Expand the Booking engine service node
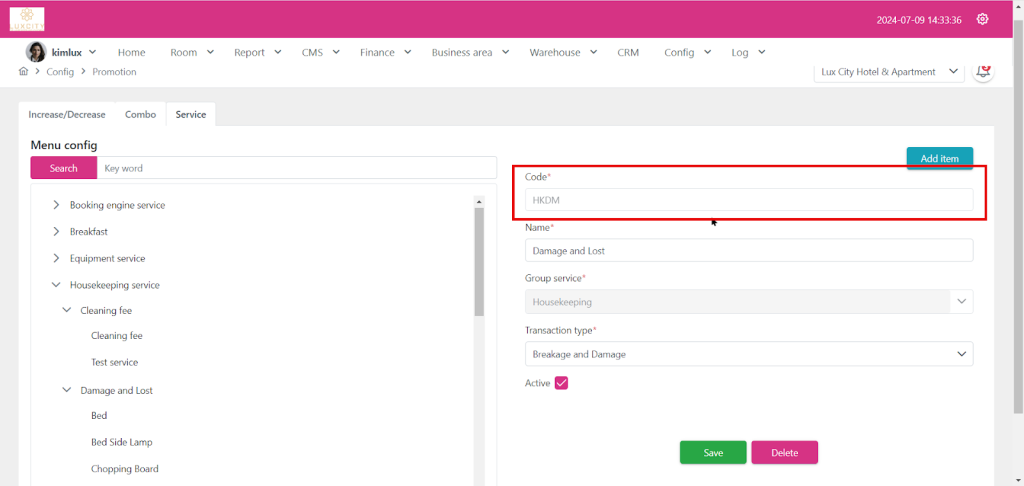1024x486 pixels. pos(56,205)
